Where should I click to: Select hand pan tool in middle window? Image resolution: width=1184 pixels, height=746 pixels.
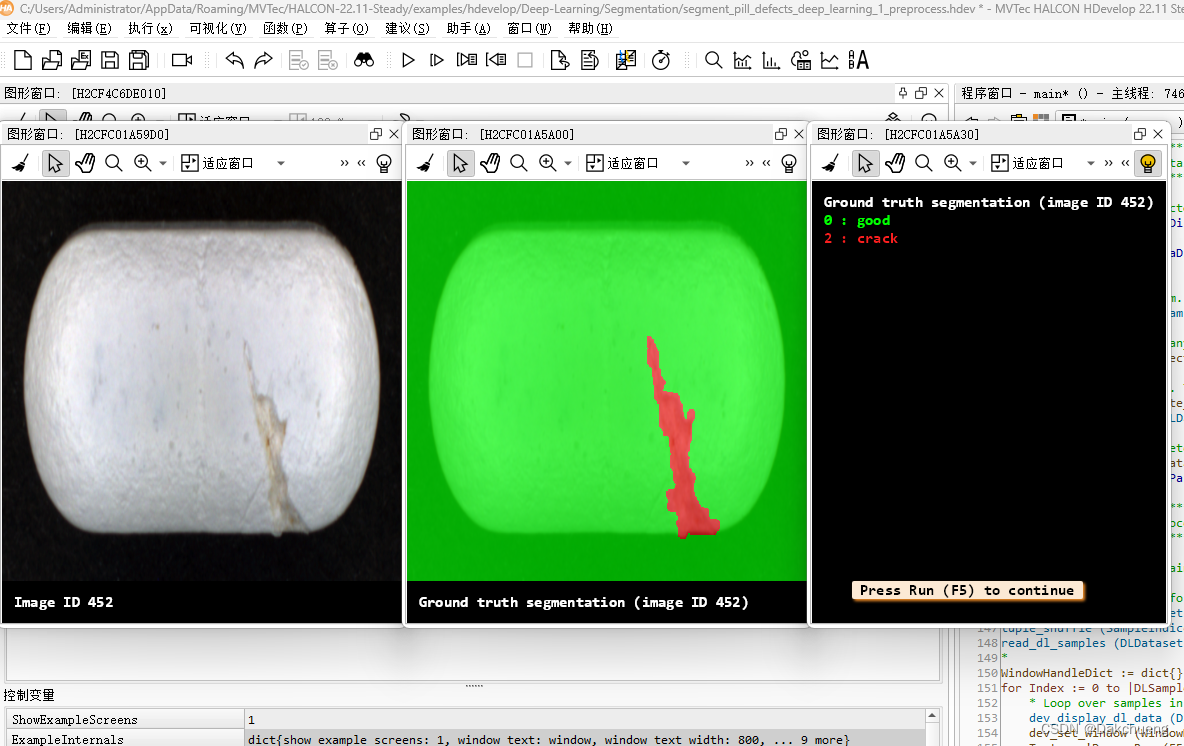[x=490, y=163]
